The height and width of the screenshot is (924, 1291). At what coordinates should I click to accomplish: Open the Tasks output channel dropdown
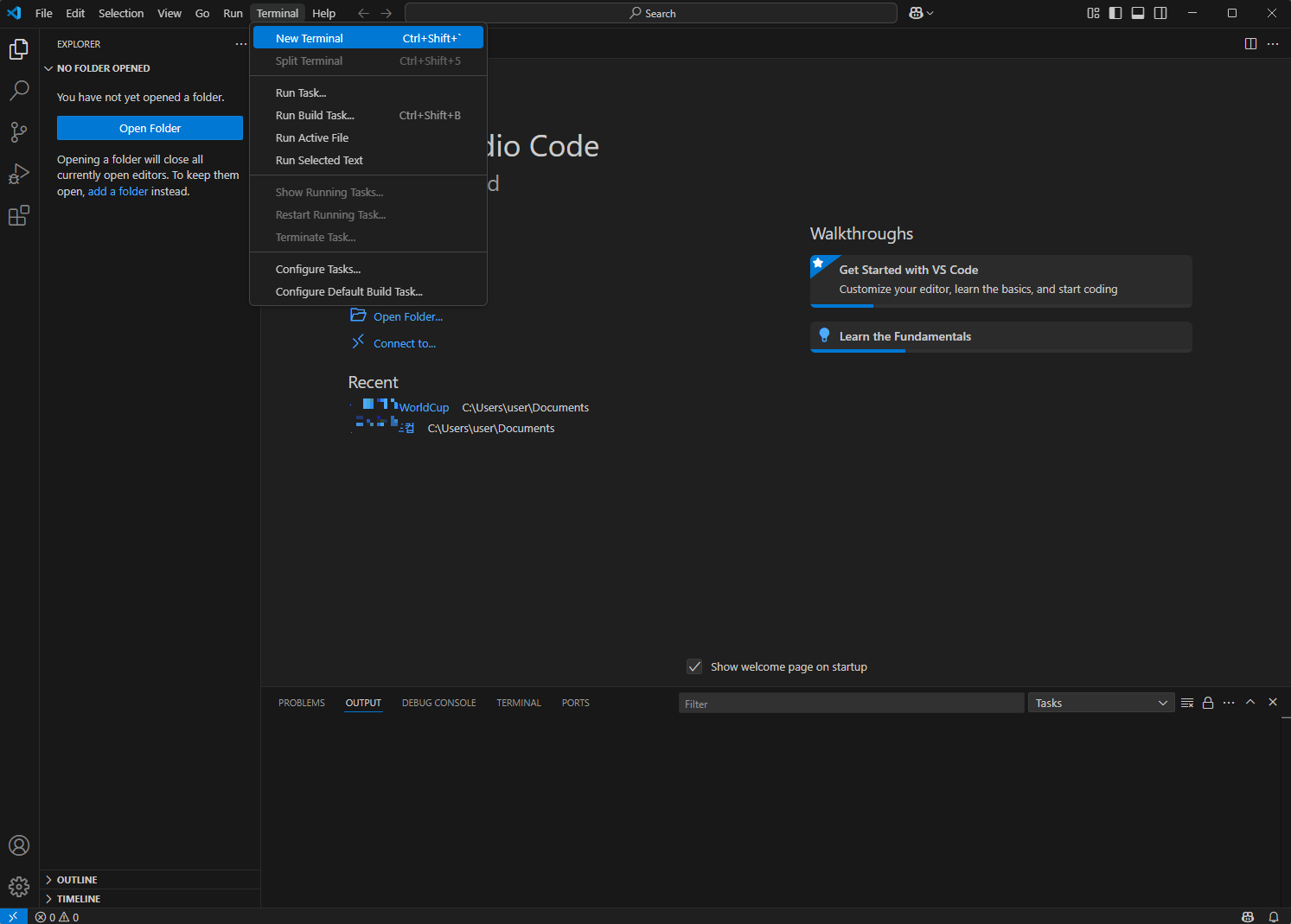[x=1101, y=703]
